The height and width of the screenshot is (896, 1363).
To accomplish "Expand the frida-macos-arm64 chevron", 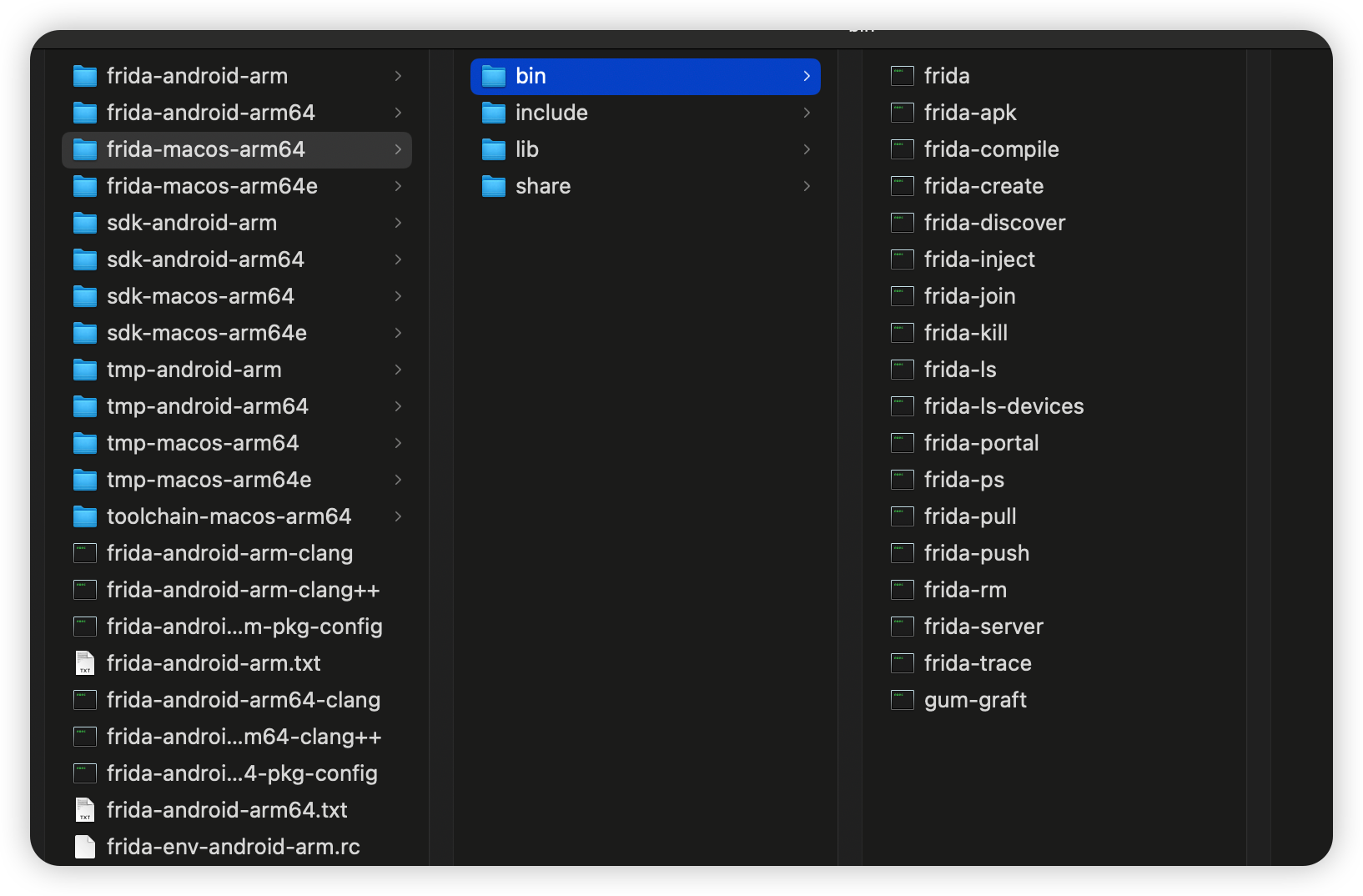I will pyautogui.click(x=398, y=149).
